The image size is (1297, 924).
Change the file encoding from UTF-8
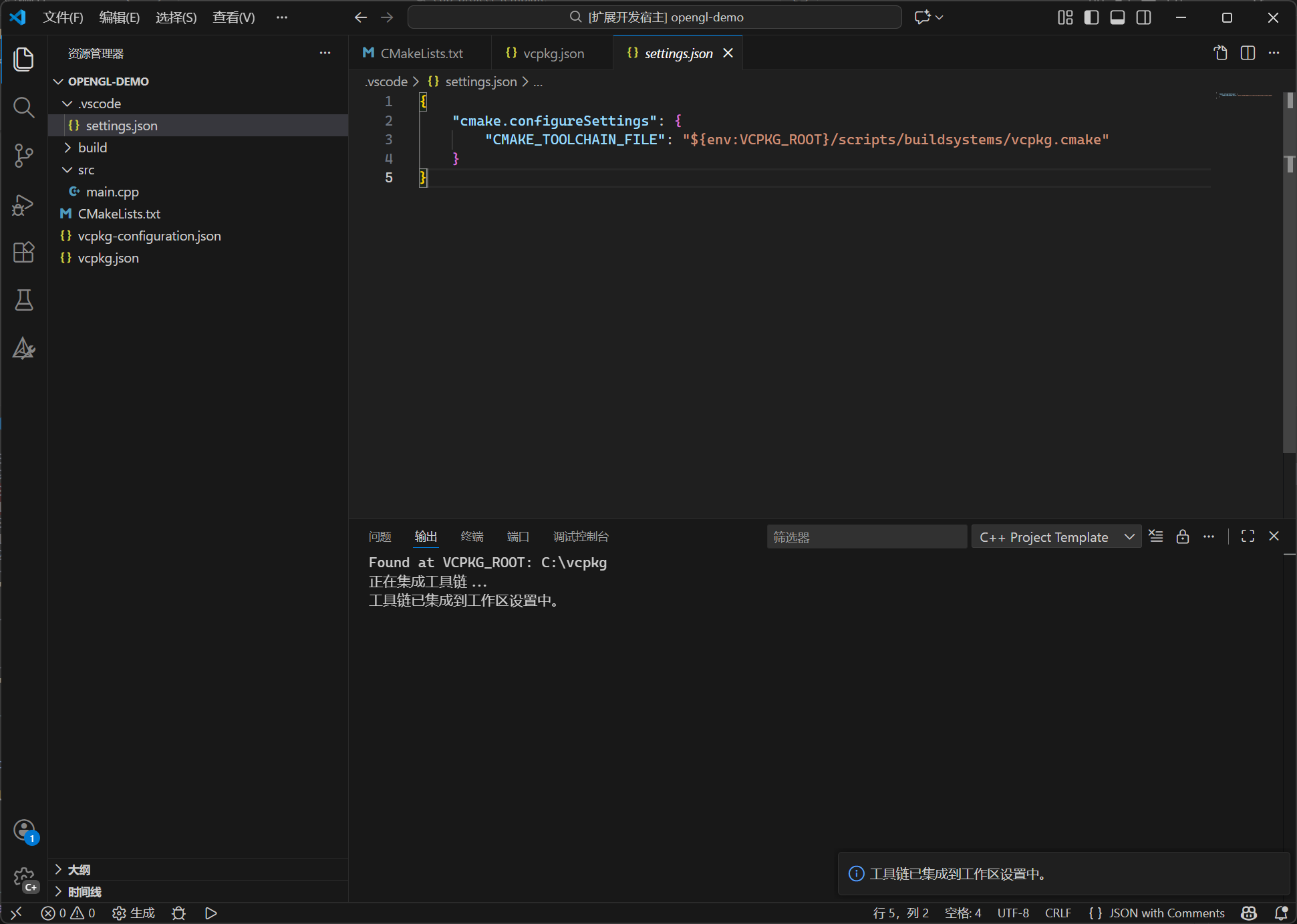pos(1012,913)
